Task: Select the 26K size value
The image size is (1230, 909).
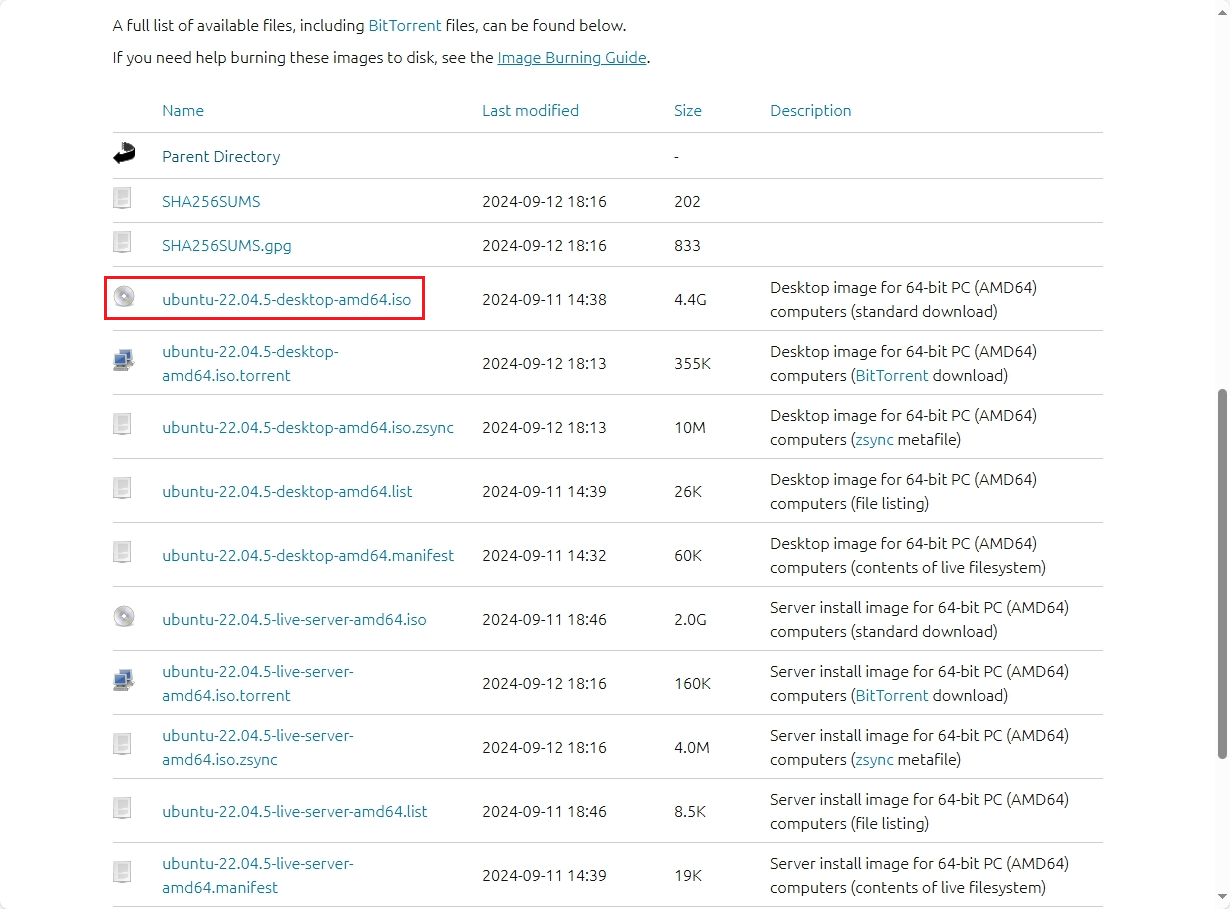Action: [x=688, y=492]
